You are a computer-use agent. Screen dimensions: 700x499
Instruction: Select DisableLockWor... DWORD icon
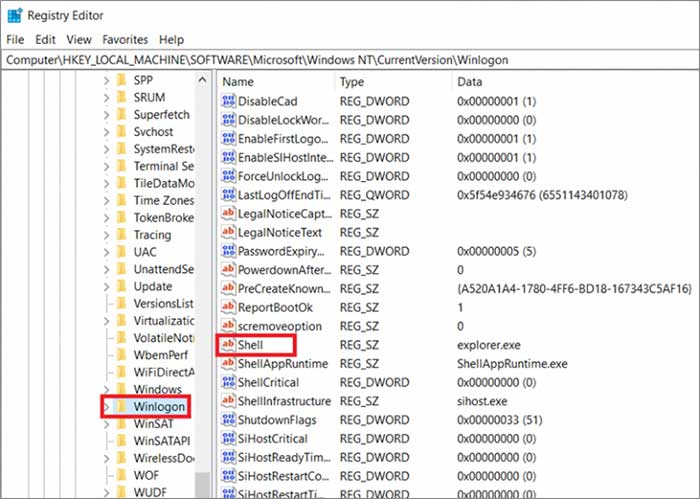[228, 120]
